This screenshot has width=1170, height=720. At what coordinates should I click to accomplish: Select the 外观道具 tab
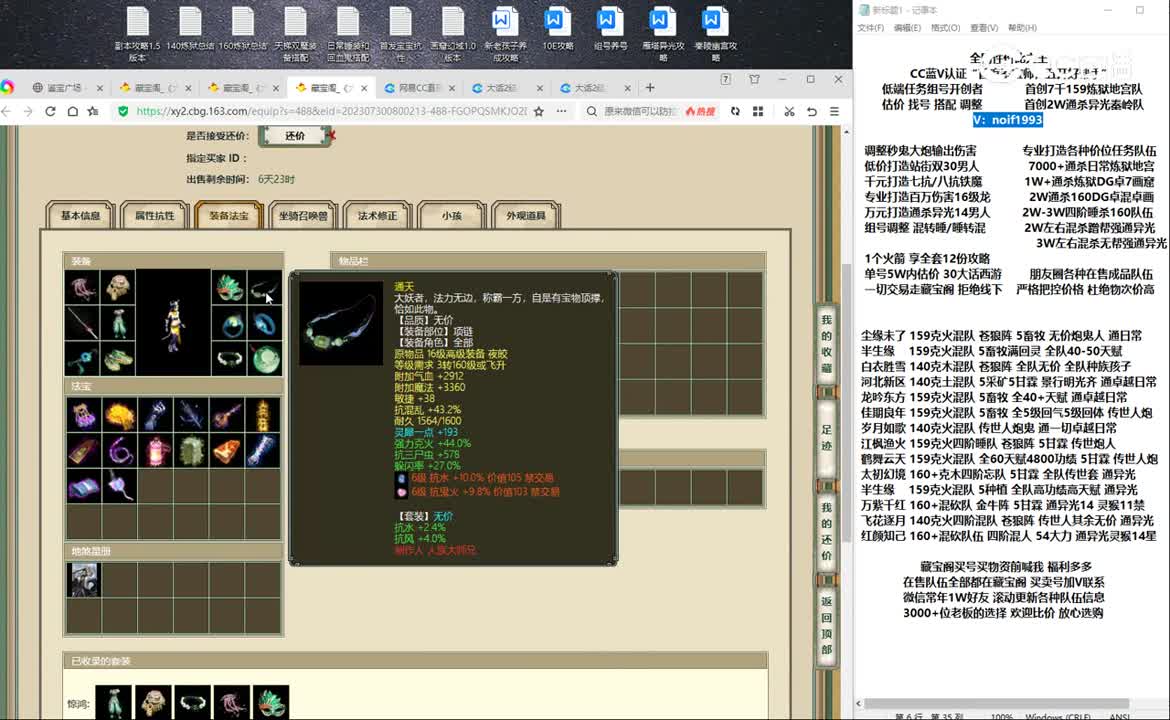pyautogui.click(x=526, y=216)
